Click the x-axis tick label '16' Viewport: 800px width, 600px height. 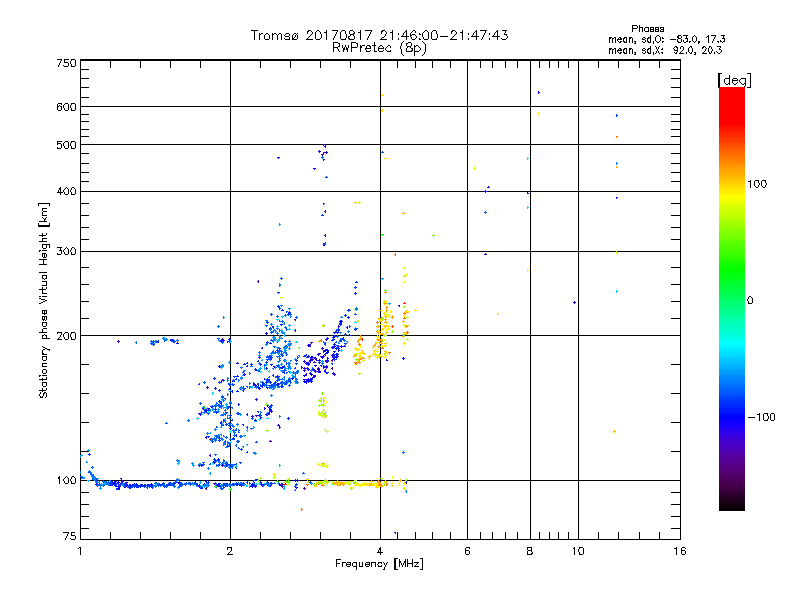[x=680, y=551]
